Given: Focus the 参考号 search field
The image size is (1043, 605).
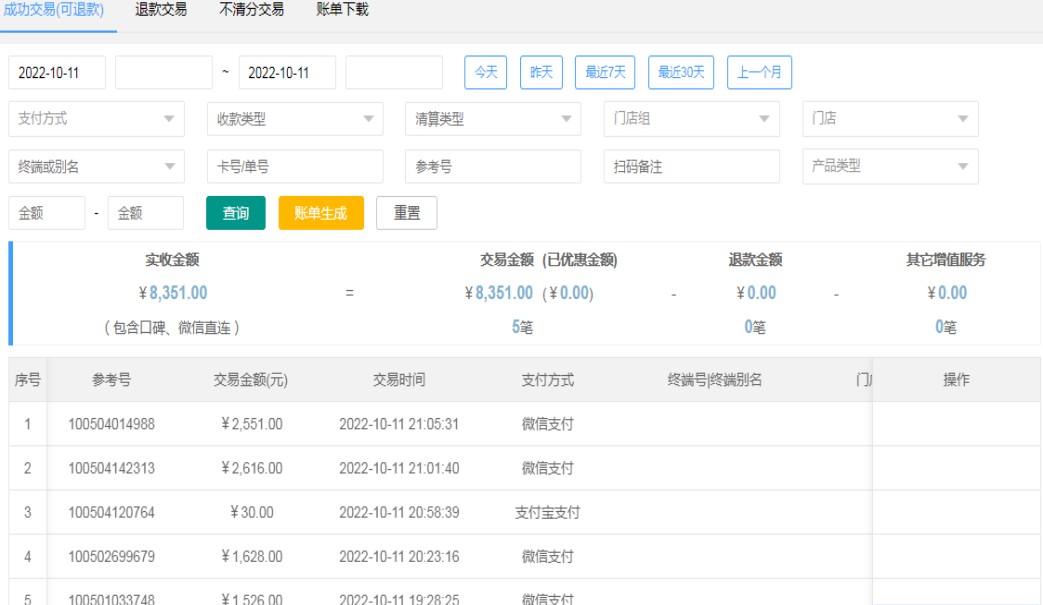Looking at the screenshot, I should click(492, 167).
